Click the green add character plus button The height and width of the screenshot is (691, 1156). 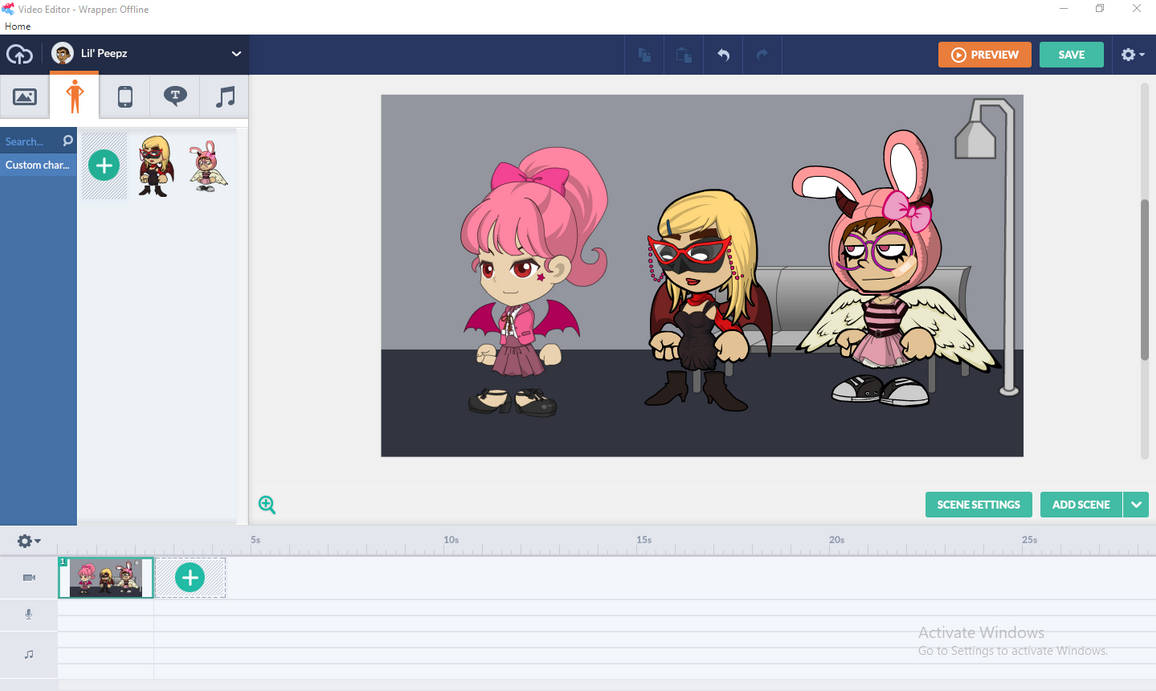click(104, 165)
